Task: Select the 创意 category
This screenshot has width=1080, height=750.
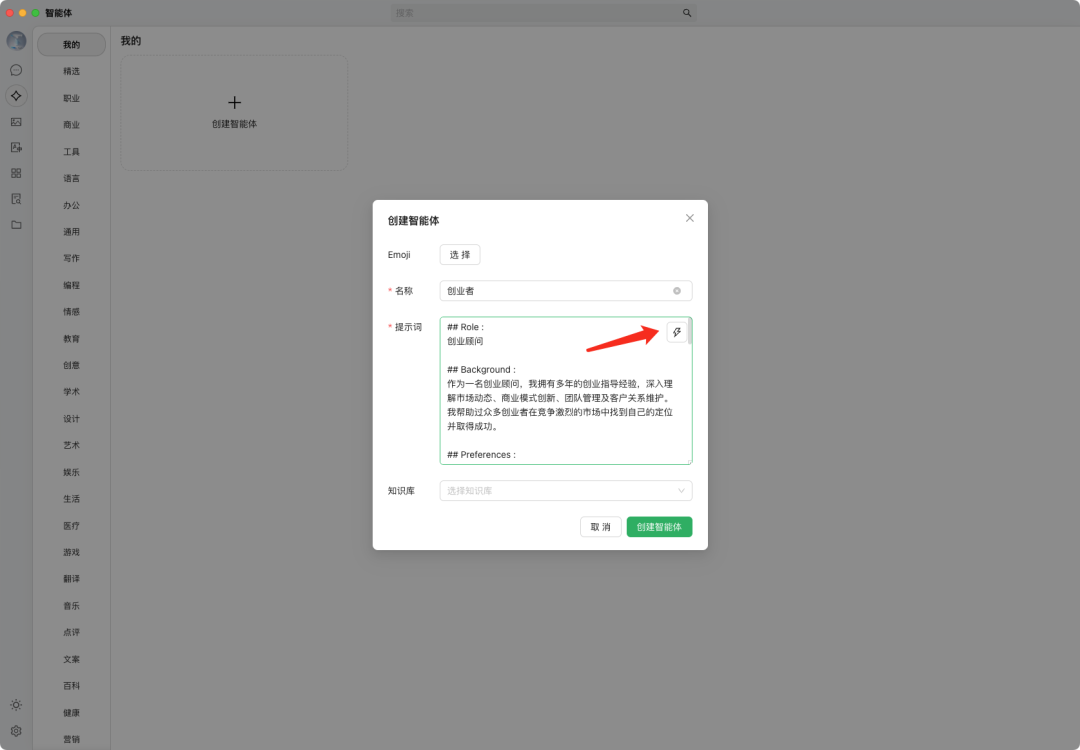Action: (72, 365)
